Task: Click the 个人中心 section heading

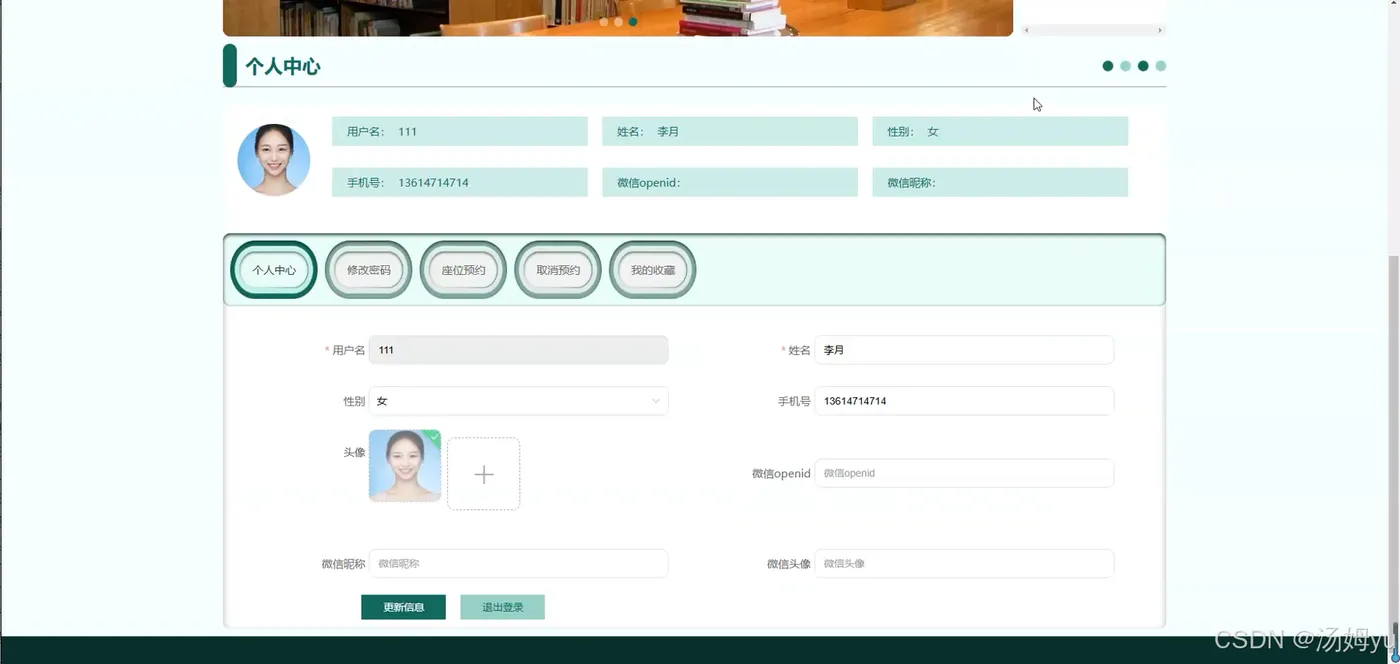Action: (x=283, y=67)
